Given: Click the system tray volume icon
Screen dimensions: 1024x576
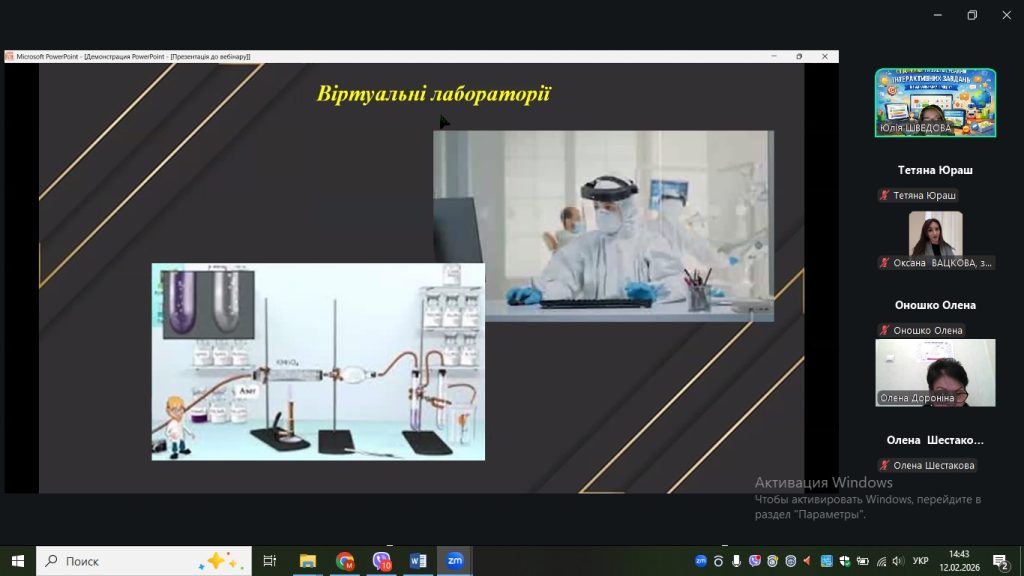Looking at the screenshot, I should [x=897, y=561].
